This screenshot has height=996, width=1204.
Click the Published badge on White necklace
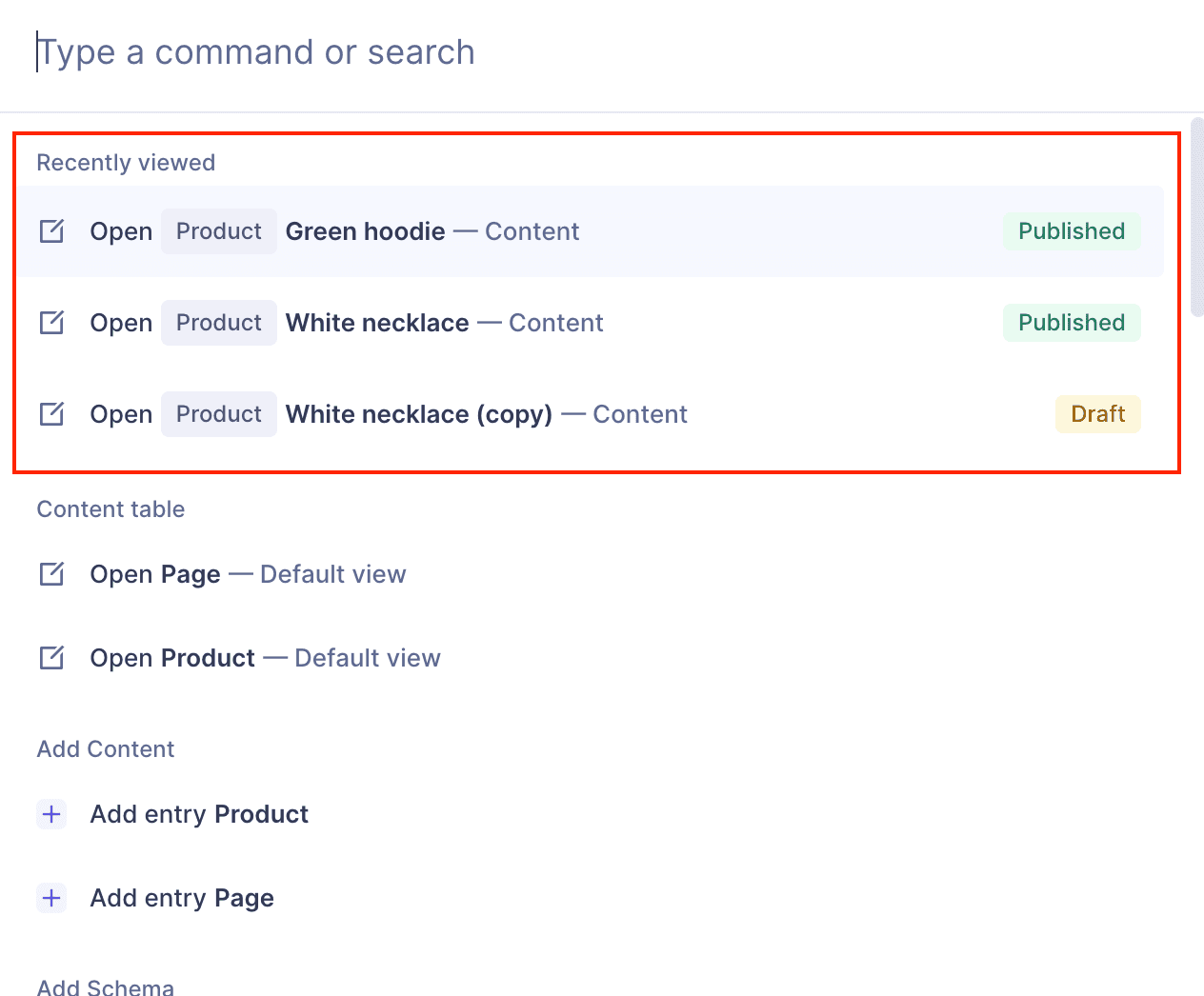click(x=1072, y=322)
